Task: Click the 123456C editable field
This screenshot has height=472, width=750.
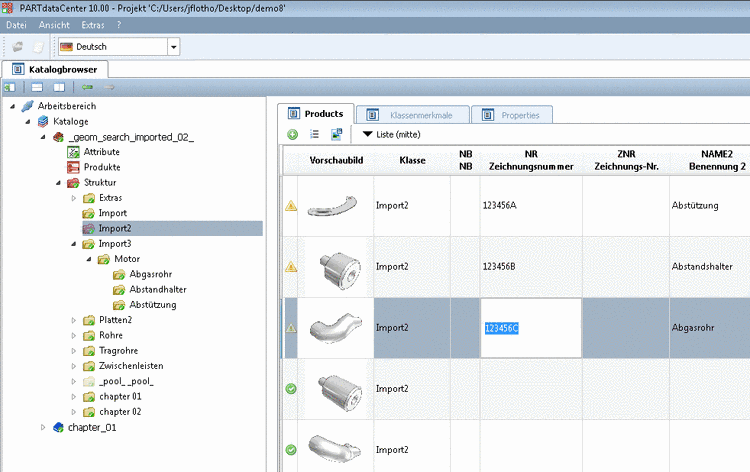Action: coord(531,328)
